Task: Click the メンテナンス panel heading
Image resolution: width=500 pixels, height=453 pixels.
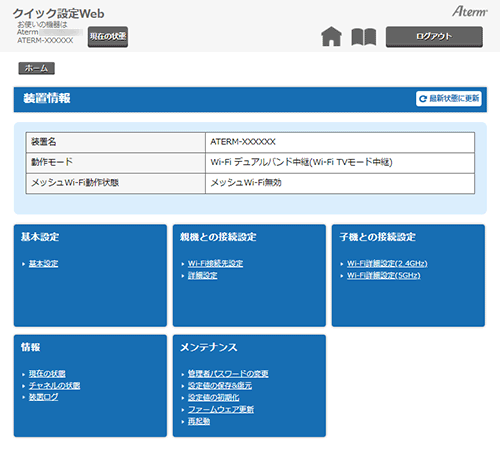Action: click(x=209, y=347)
